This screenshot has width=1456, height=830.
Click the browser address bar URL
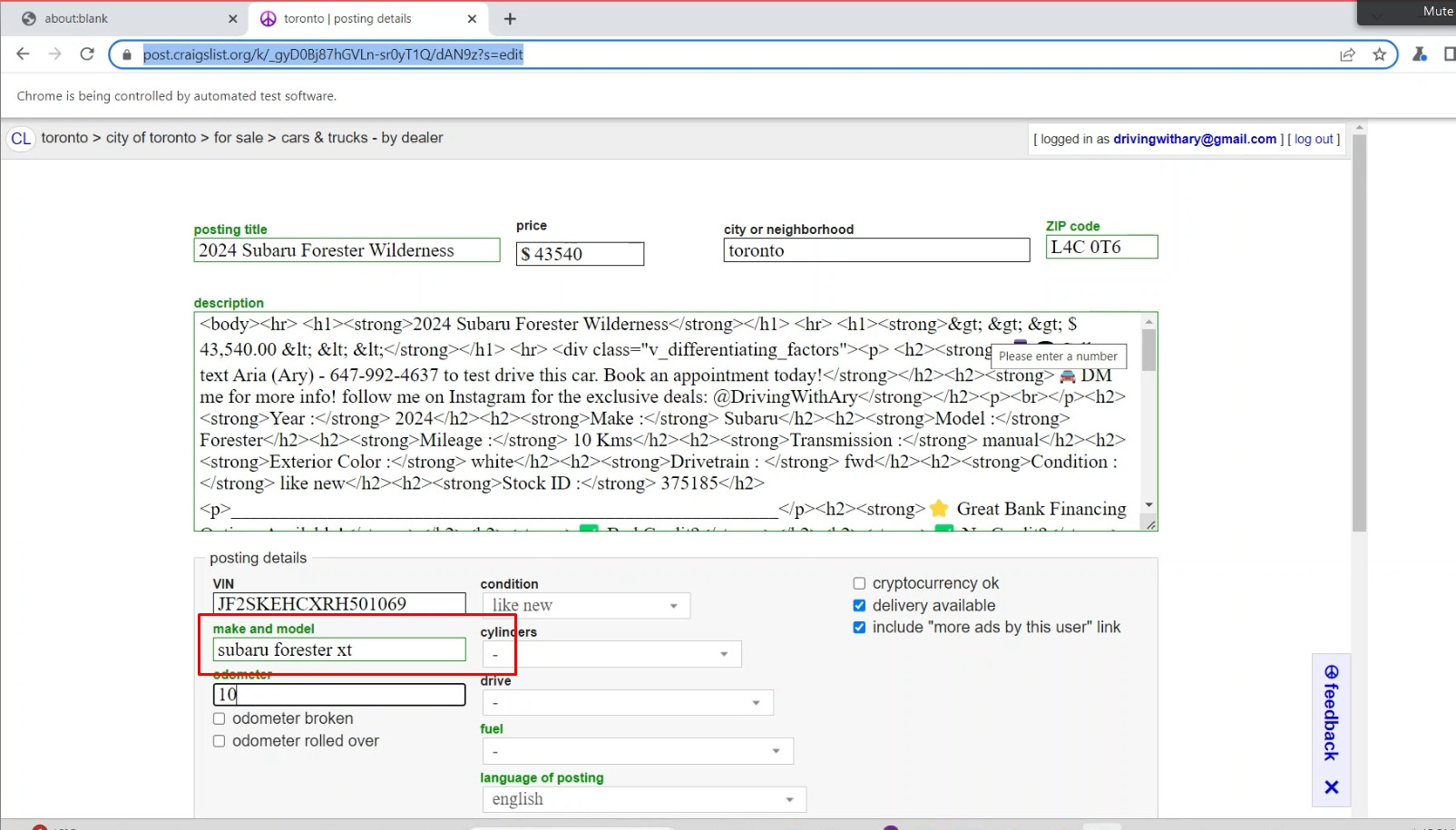point(333,54)
